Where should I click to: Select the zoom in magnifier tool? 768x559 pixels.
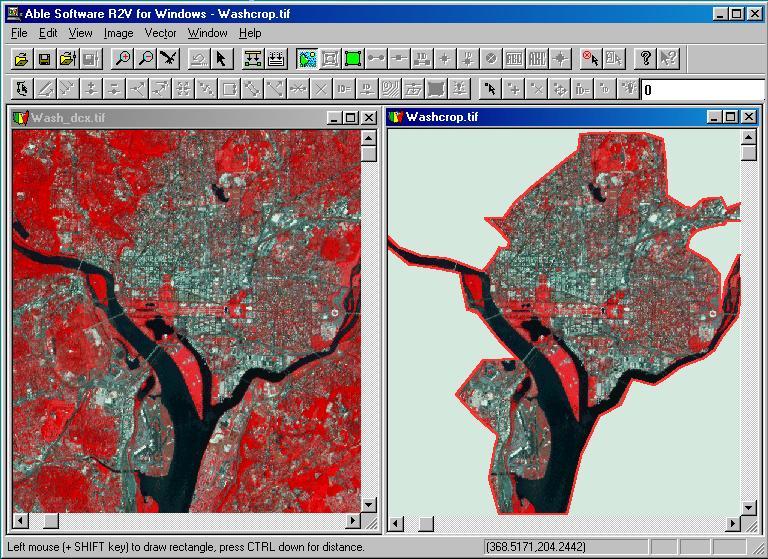pos(122,59)
